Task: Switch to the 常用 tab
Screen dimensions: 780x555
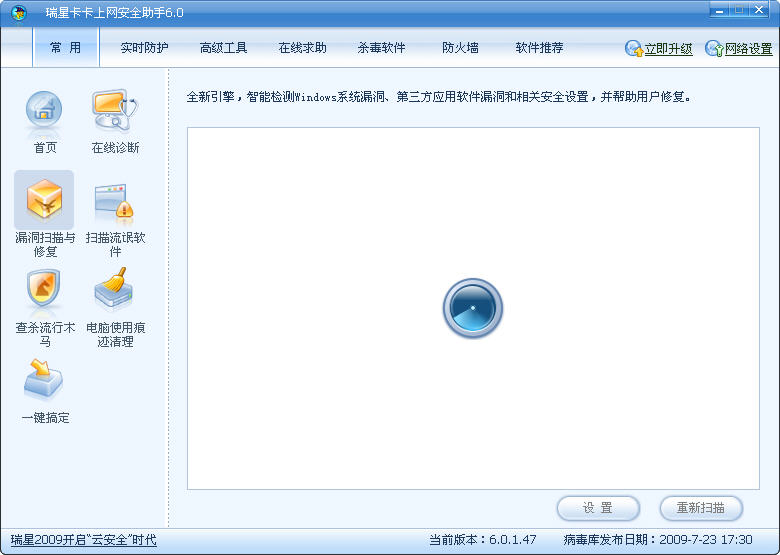Action: 66,47
